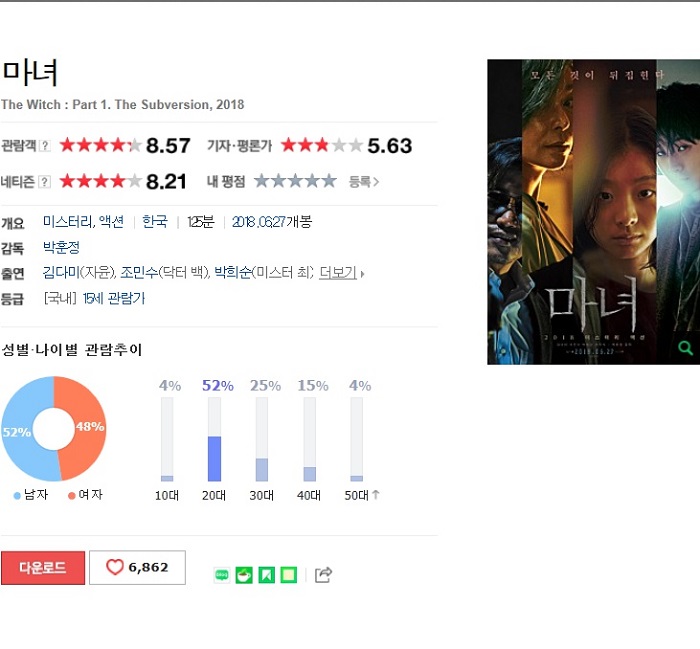Enlarge the 마녀 movie poster
Screen dimensions: 700x649
[x=593, y=212]
